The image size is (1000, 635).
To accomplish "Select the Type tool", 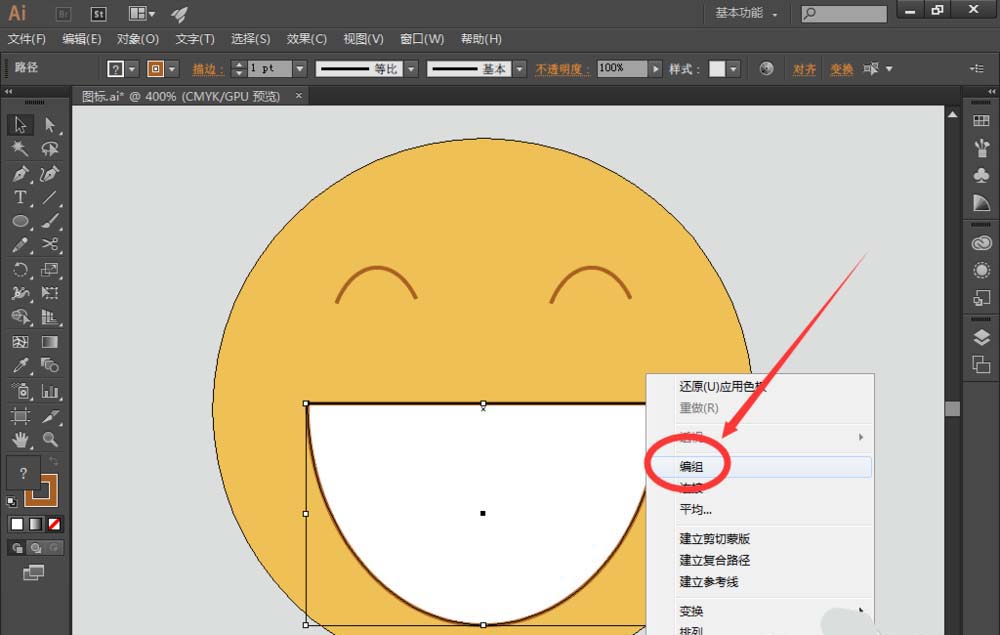I will click(20, 198).
